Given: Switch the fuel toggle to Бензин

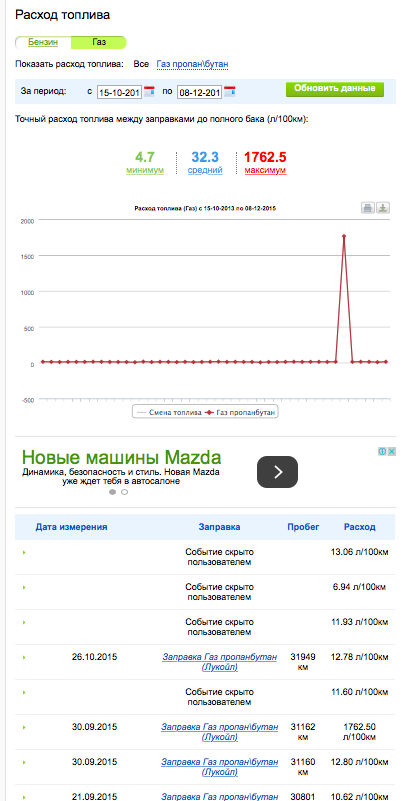Looking at the screenshot, I should click(x=43, y=42).
